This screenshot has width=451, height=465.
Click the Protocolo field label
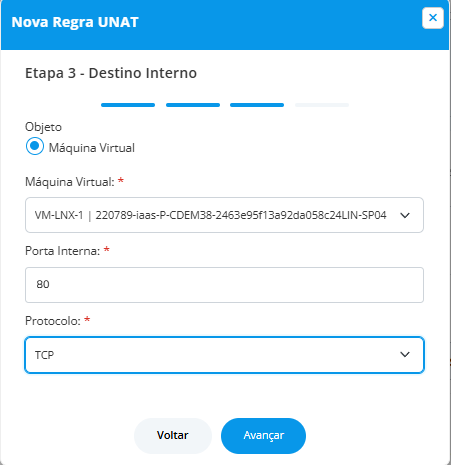coord(53,321)
